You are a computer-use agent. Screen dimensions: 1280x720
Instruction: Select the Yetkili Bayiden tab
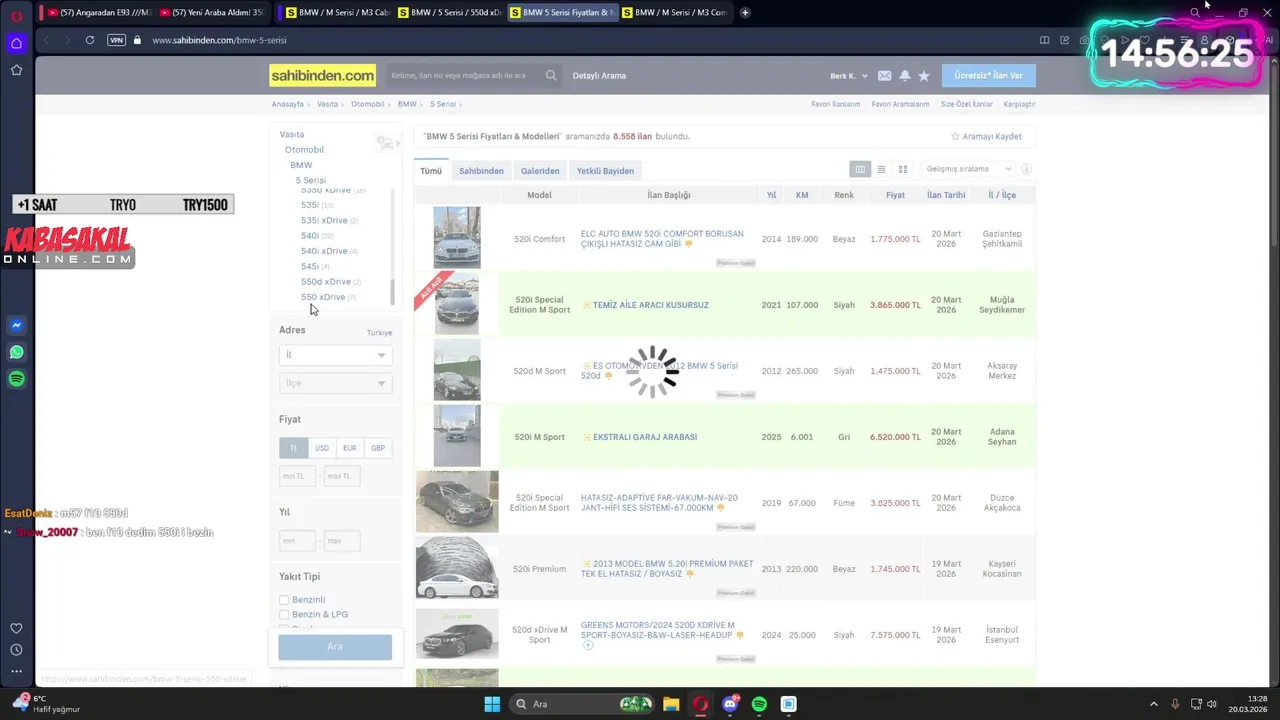point(605,171)
